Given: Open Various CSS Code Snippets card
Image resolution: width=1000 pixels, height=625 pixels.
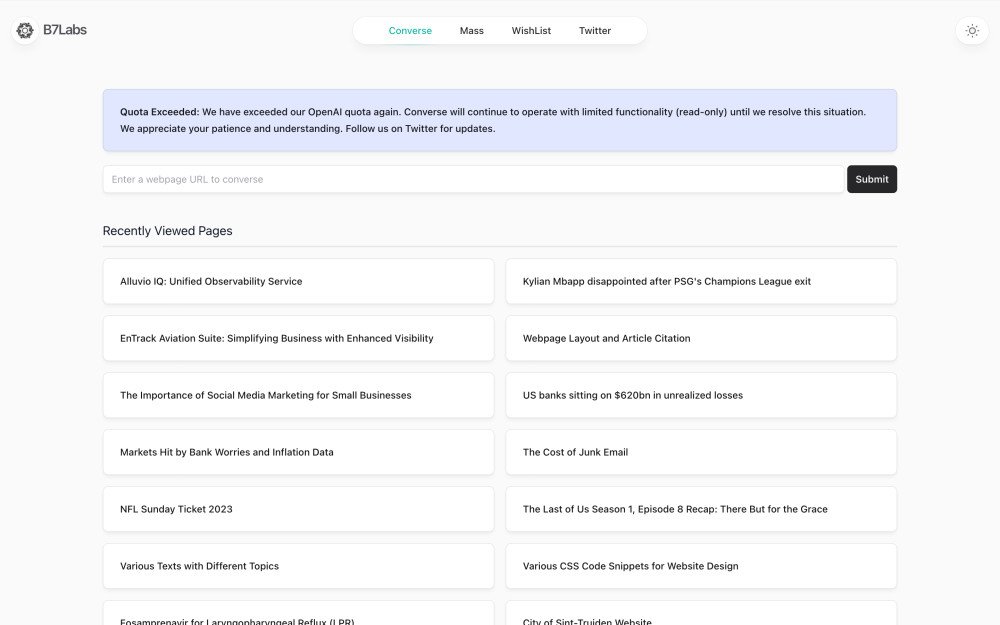Looking at the screenshot, I should pyautogui.click(x=700, y=567).
